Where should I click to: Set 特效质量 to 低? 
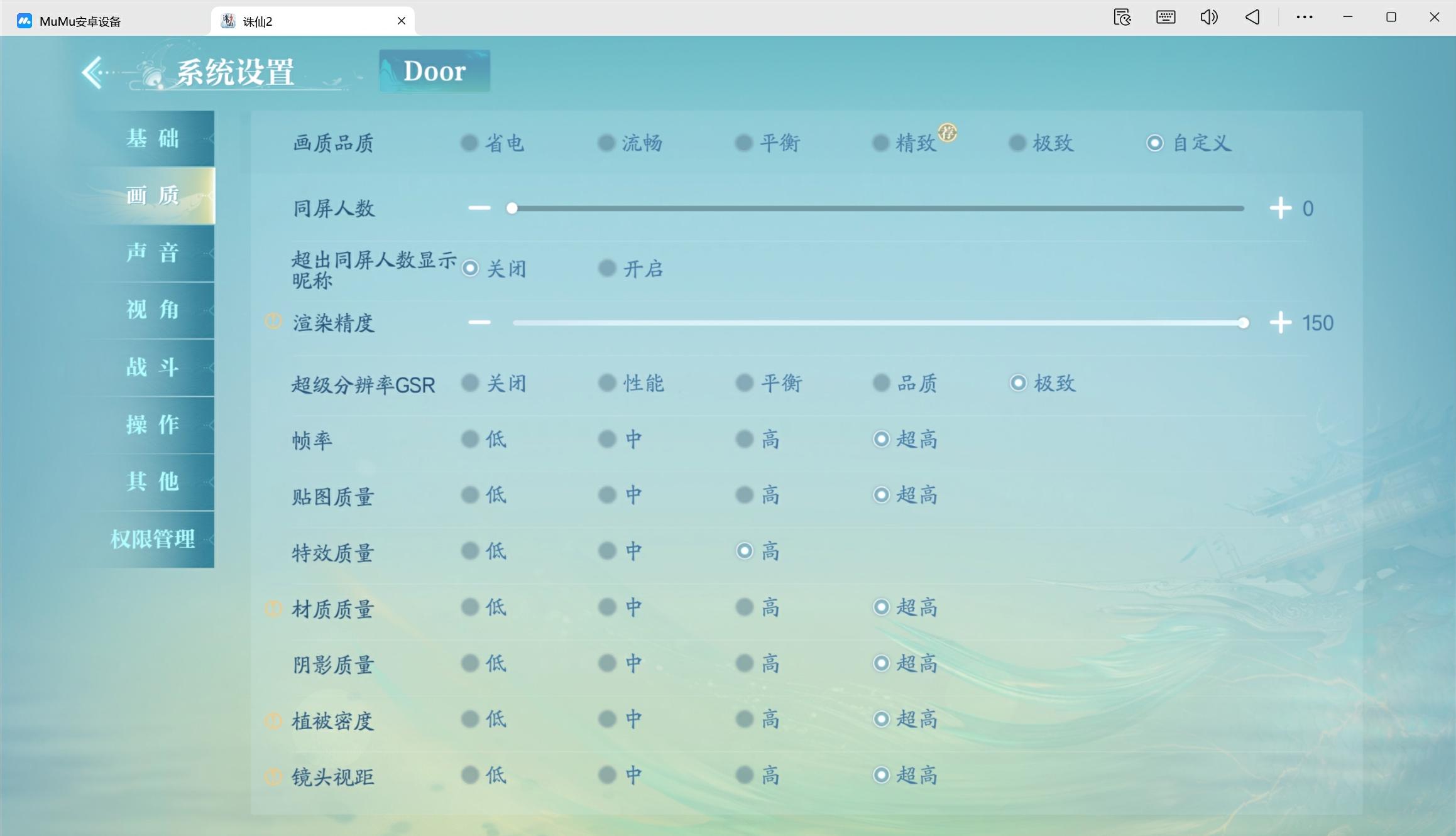[469, 551]
